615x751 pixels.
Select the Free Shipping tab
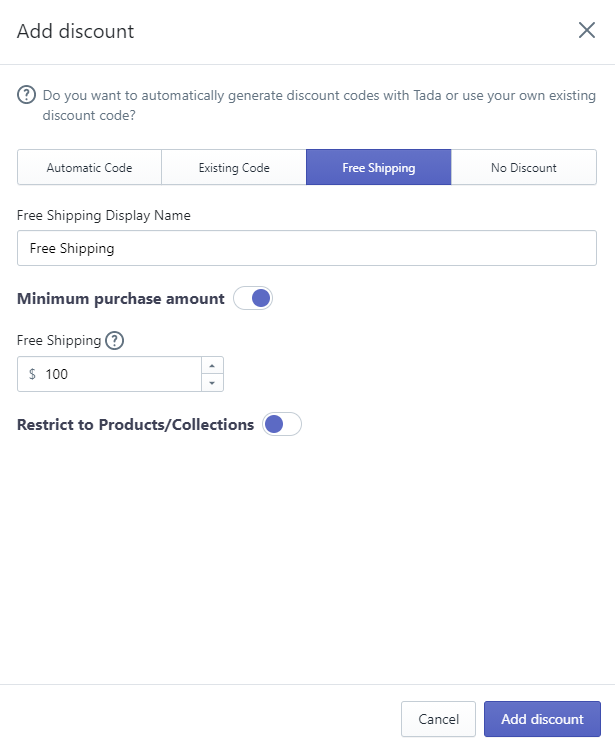tap(378, 167)
